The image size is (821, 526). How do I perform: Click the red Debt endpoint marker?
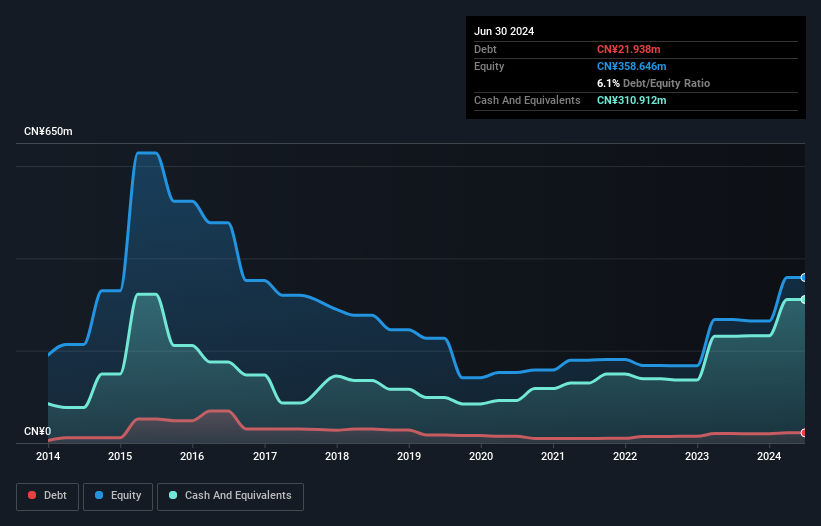tap(804, 433)
